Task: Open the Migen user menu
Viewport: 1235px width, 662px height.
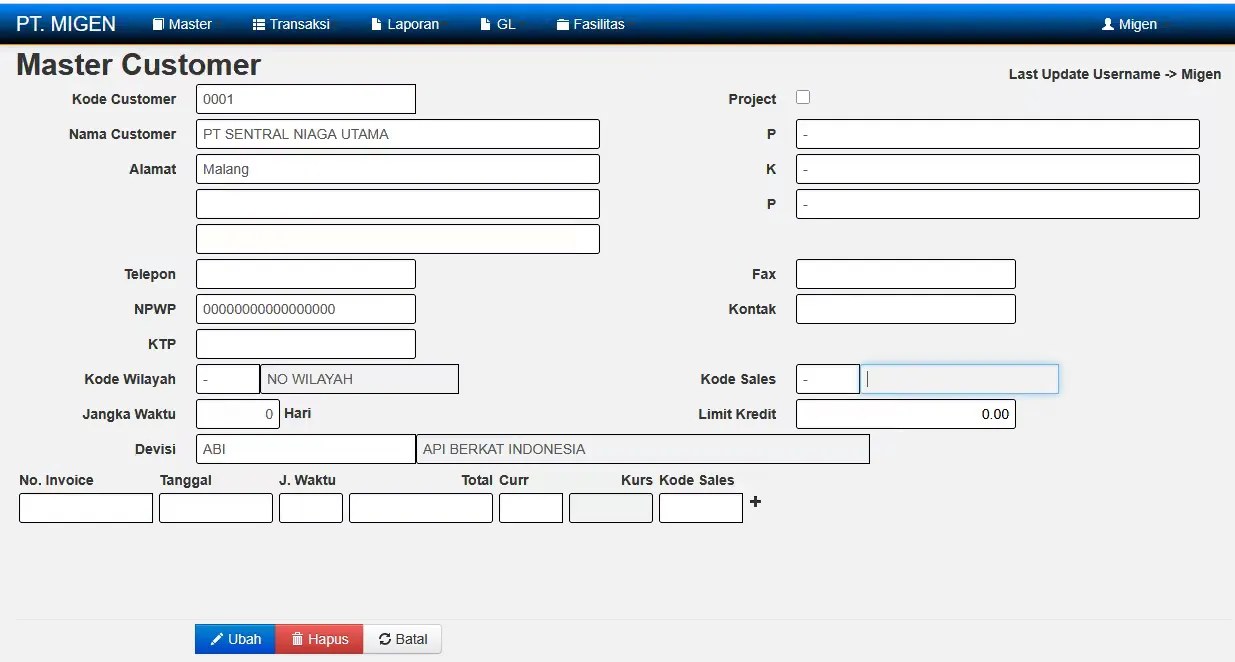Action: pos(1130,24)
